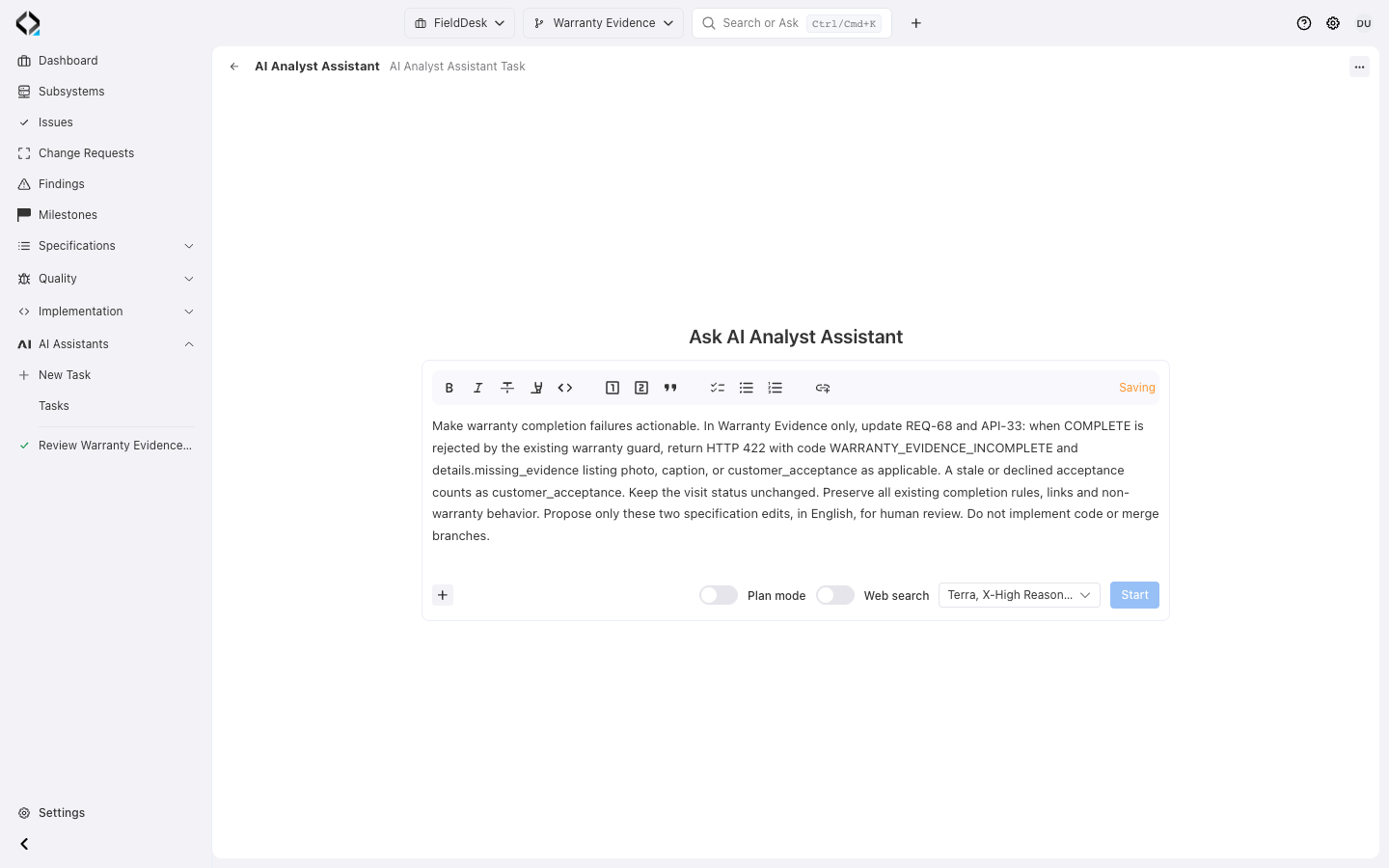Start the AI Analyst task
The width and height of the screenshot is (1389, 868).
point(1134,595)
